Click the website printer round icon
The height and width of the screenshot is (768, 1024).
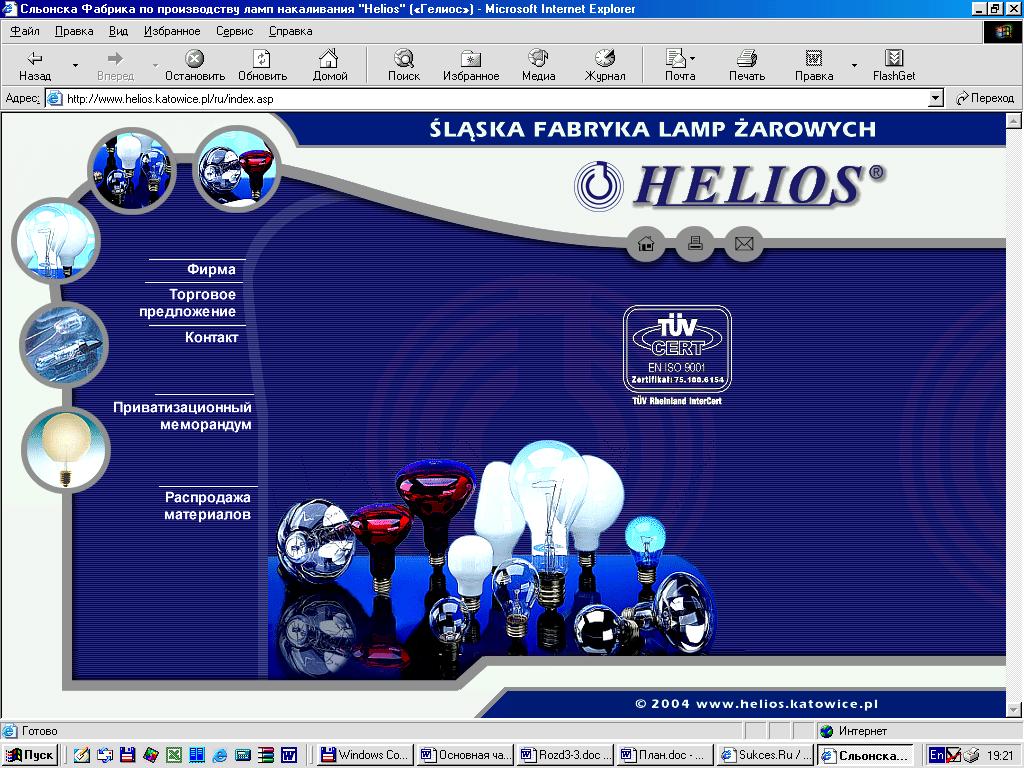point(696,244)
